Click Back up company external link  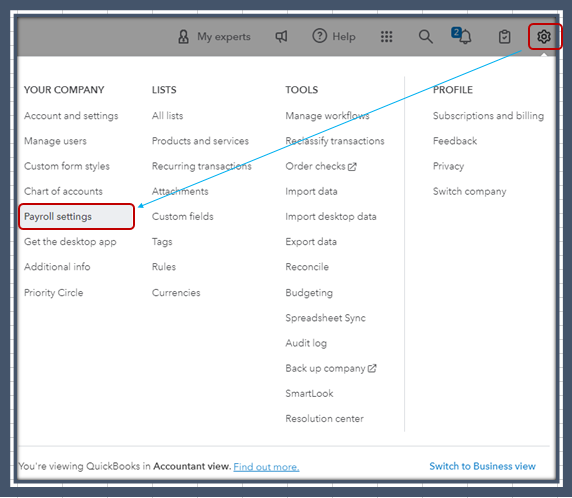point(331,368)
